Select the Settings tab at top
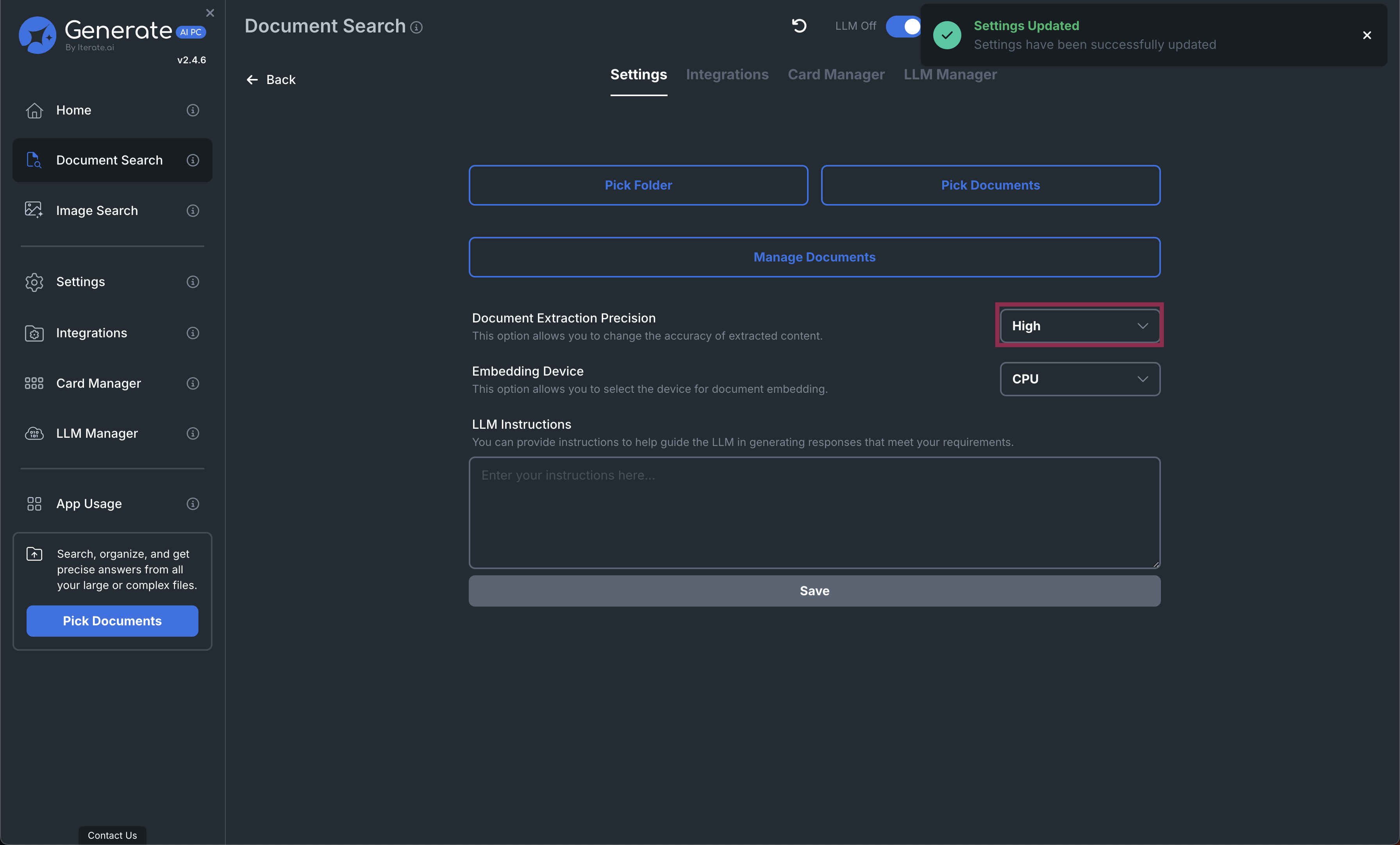The width and height of the screenshot is (1400, 845). coord(639,75)
